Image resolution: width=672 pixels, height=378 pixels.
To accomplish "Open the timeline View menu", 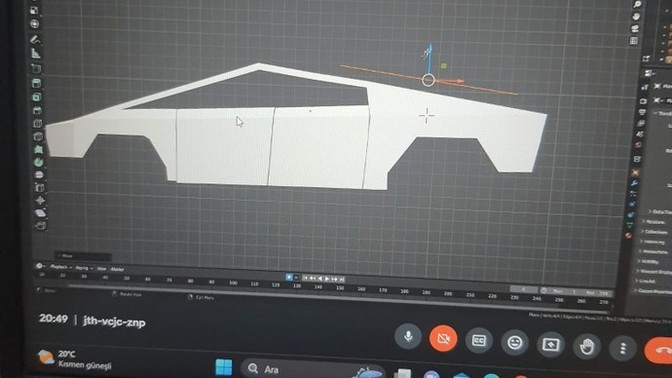I will (x=101, y=269).
